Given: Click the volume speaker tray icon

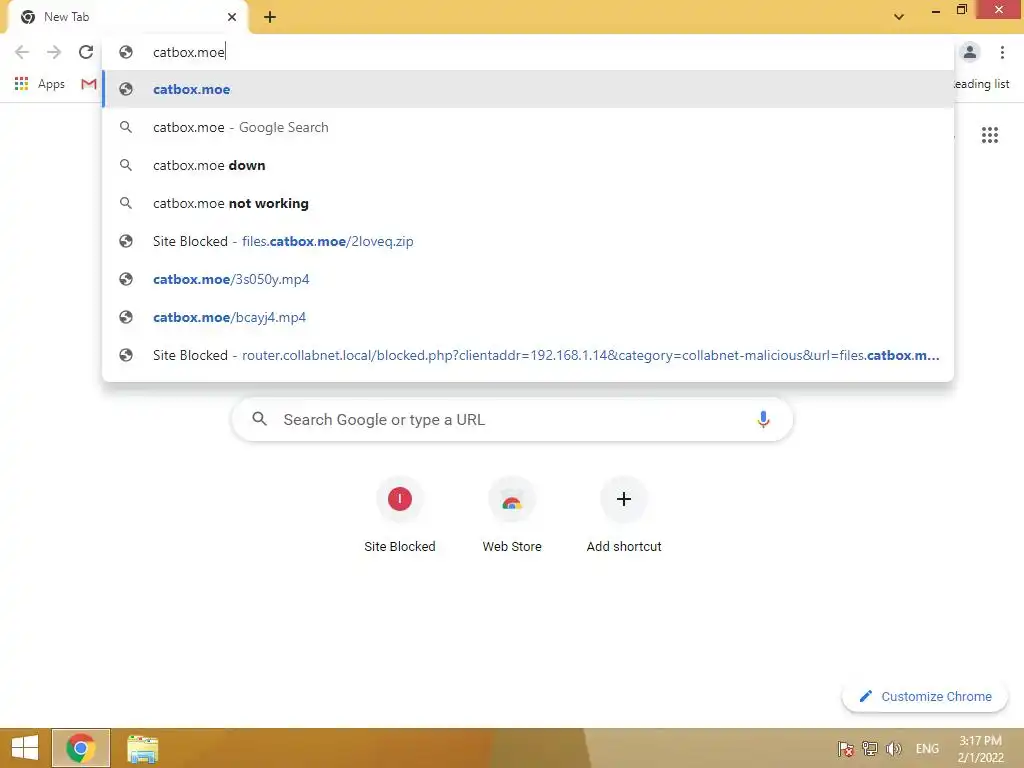Looking at the screenshot, I should pyautogui.click(x=893, y=748).
